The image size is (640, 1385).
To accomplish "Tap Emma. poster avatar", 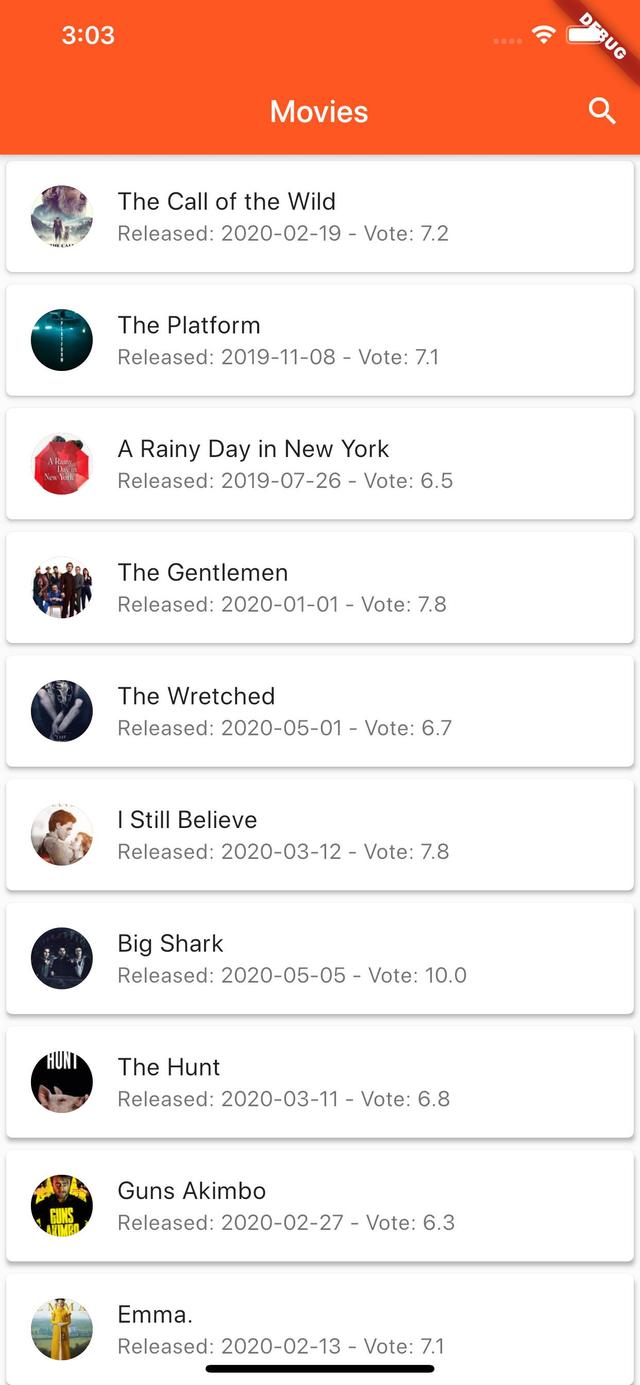I will (62, 1329).
